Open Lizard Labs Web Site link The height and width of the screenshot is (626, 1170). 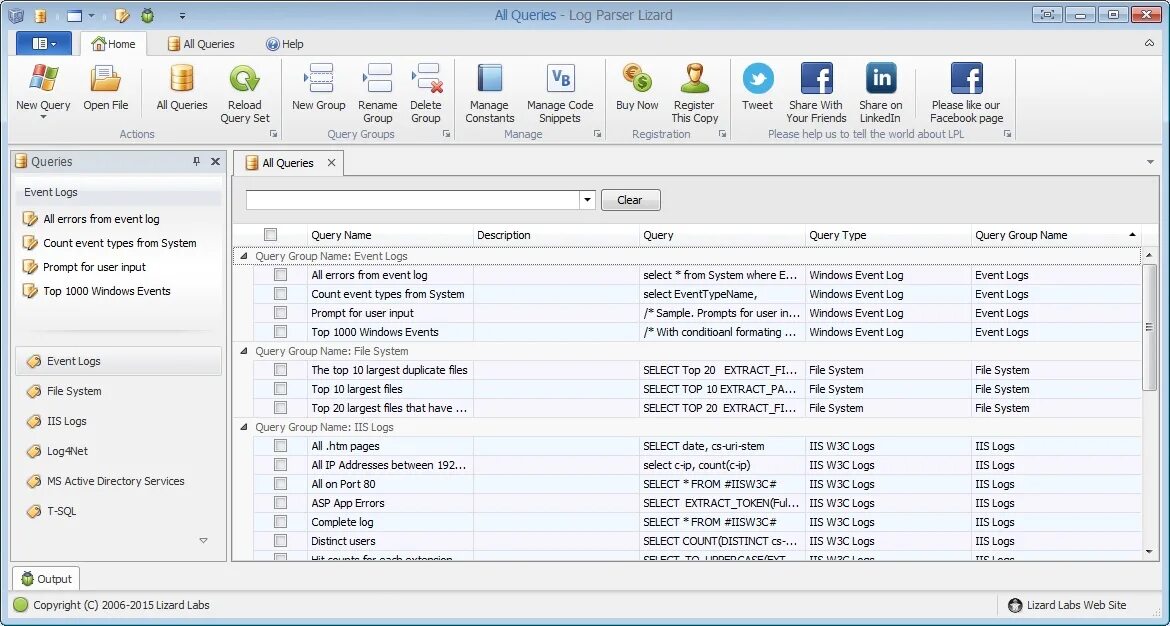pyautogui.click(x=1066, y=605)
